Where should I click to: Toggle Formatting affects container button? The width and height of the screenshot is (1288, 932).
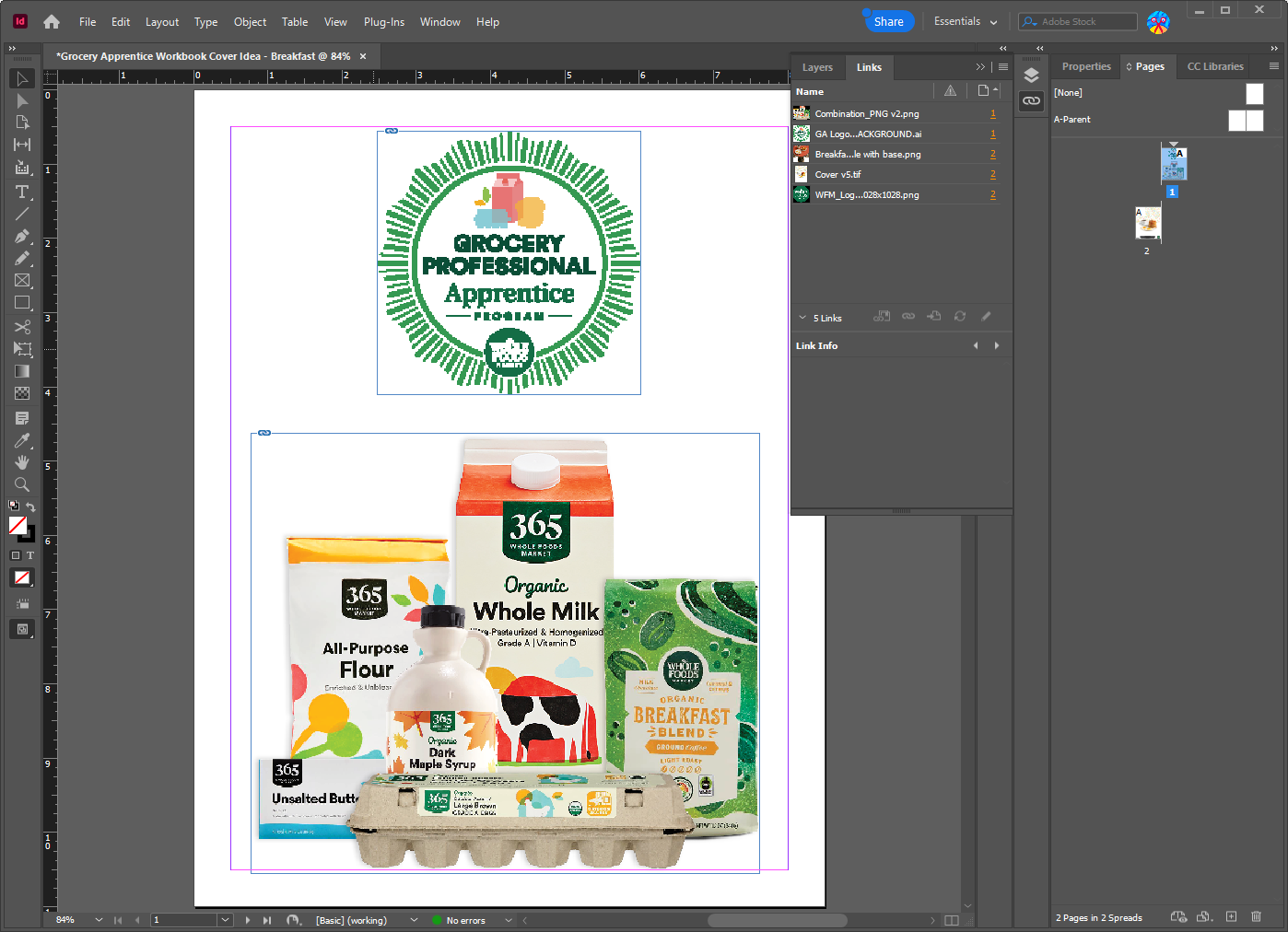pos(16,555)
